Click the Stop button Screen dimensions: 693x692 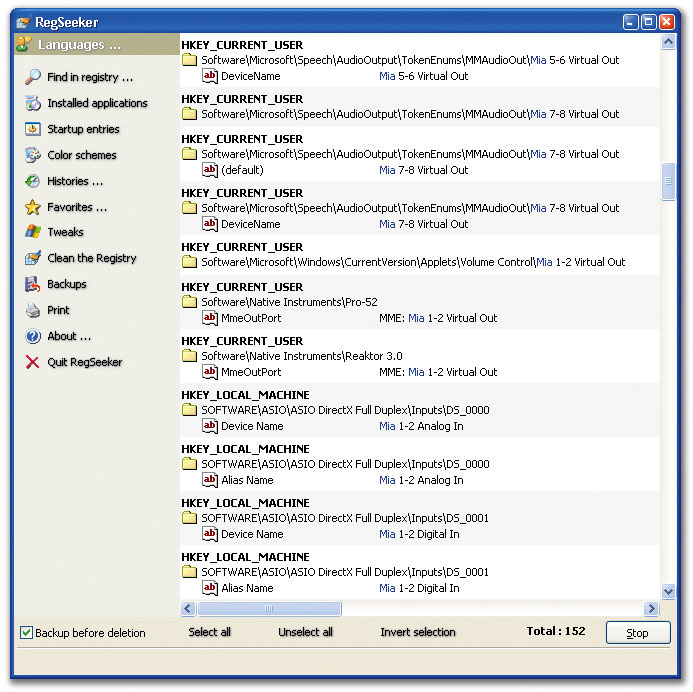(x=638, y=632)
